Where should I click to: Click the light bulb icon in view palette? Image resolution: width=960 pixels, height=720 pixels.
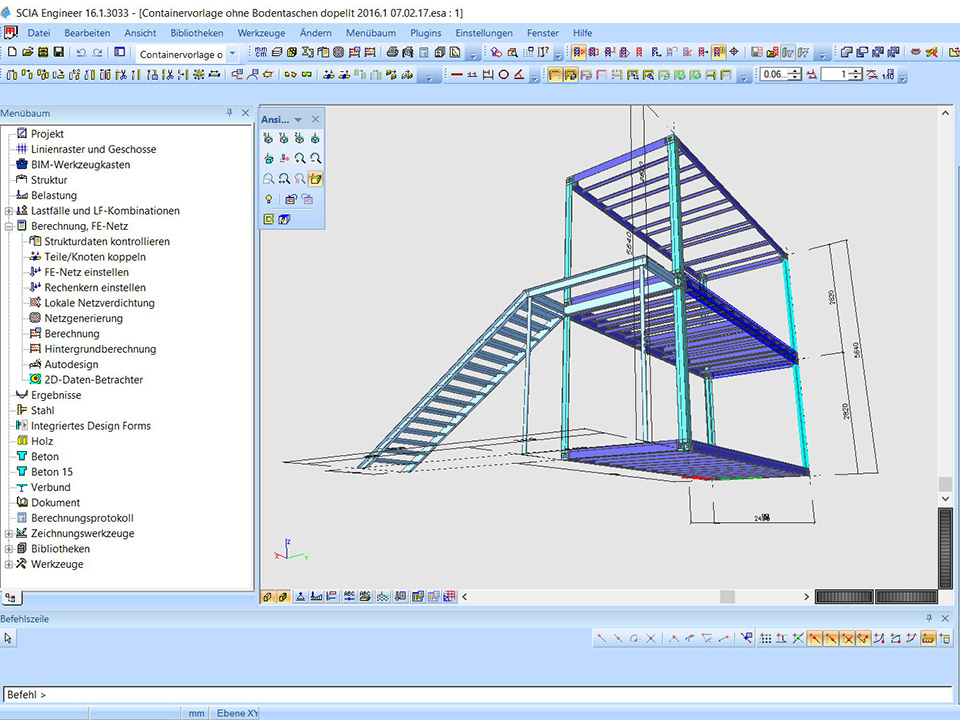click(269, 199)
